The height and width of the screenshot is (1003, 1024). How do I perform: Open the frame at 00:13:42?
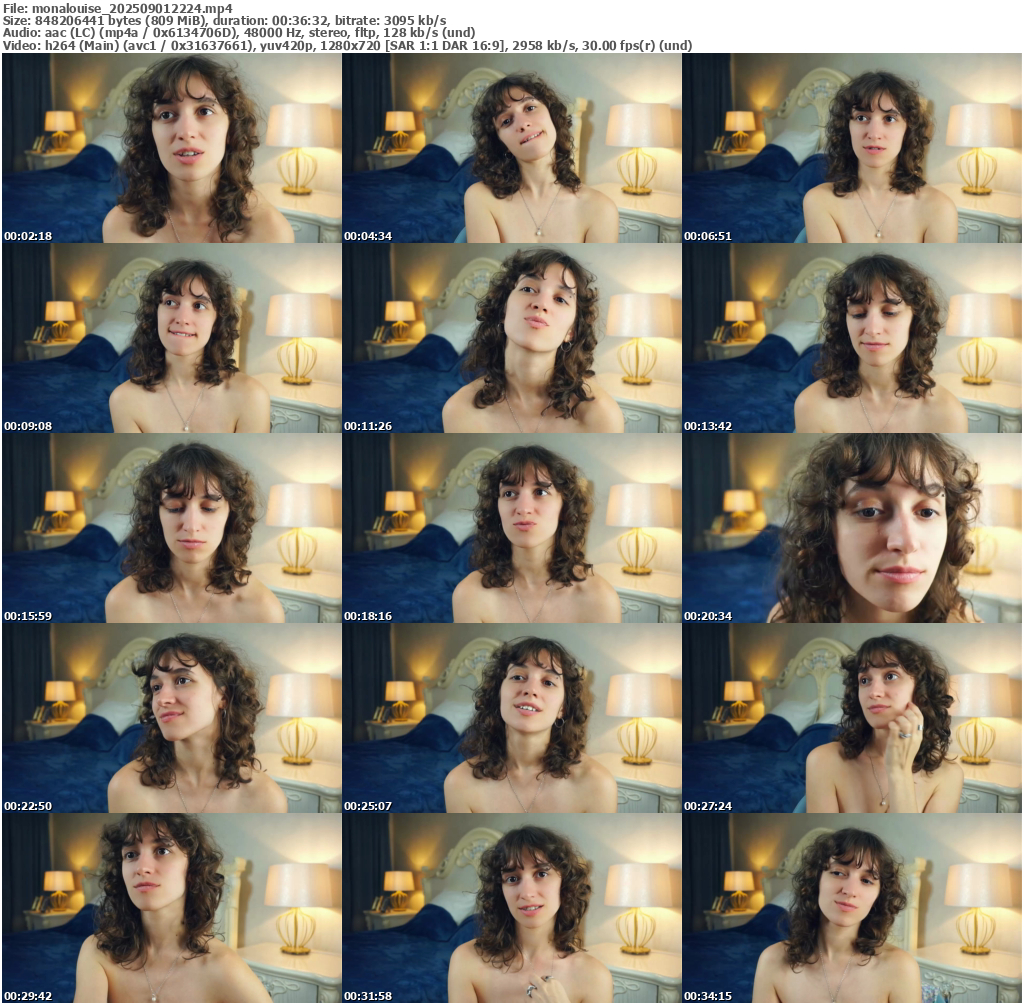[x=852, y=338]
